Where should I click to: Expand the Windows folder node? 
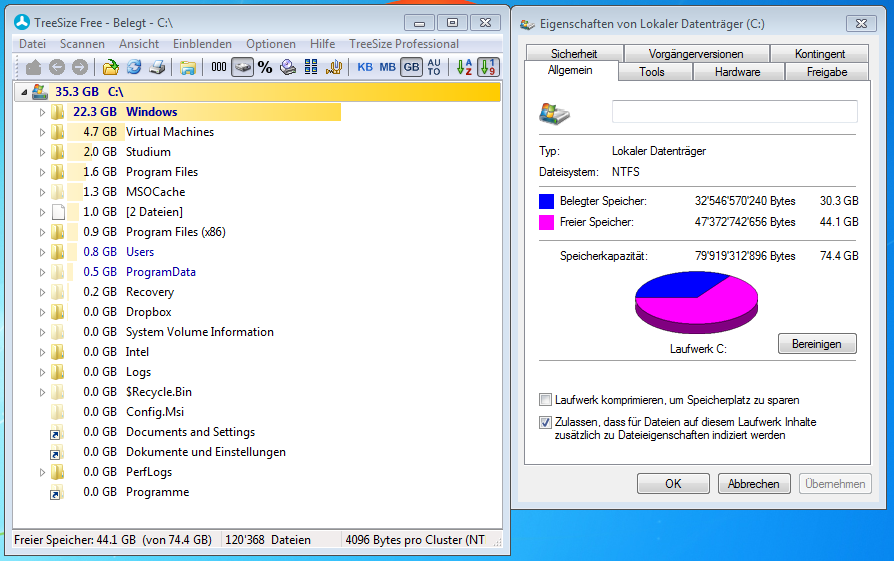[42, 112]
